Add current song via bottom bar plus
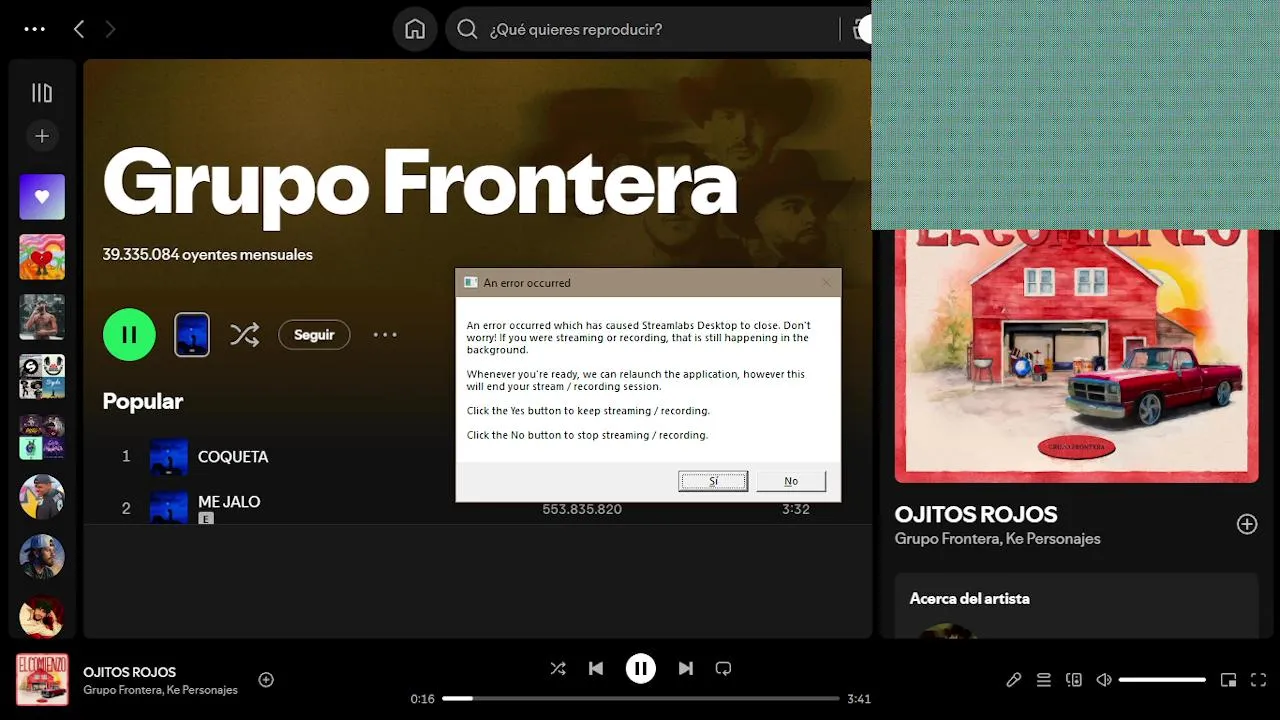This screenshot has width=1280, height=720. (x=266, y=680)
